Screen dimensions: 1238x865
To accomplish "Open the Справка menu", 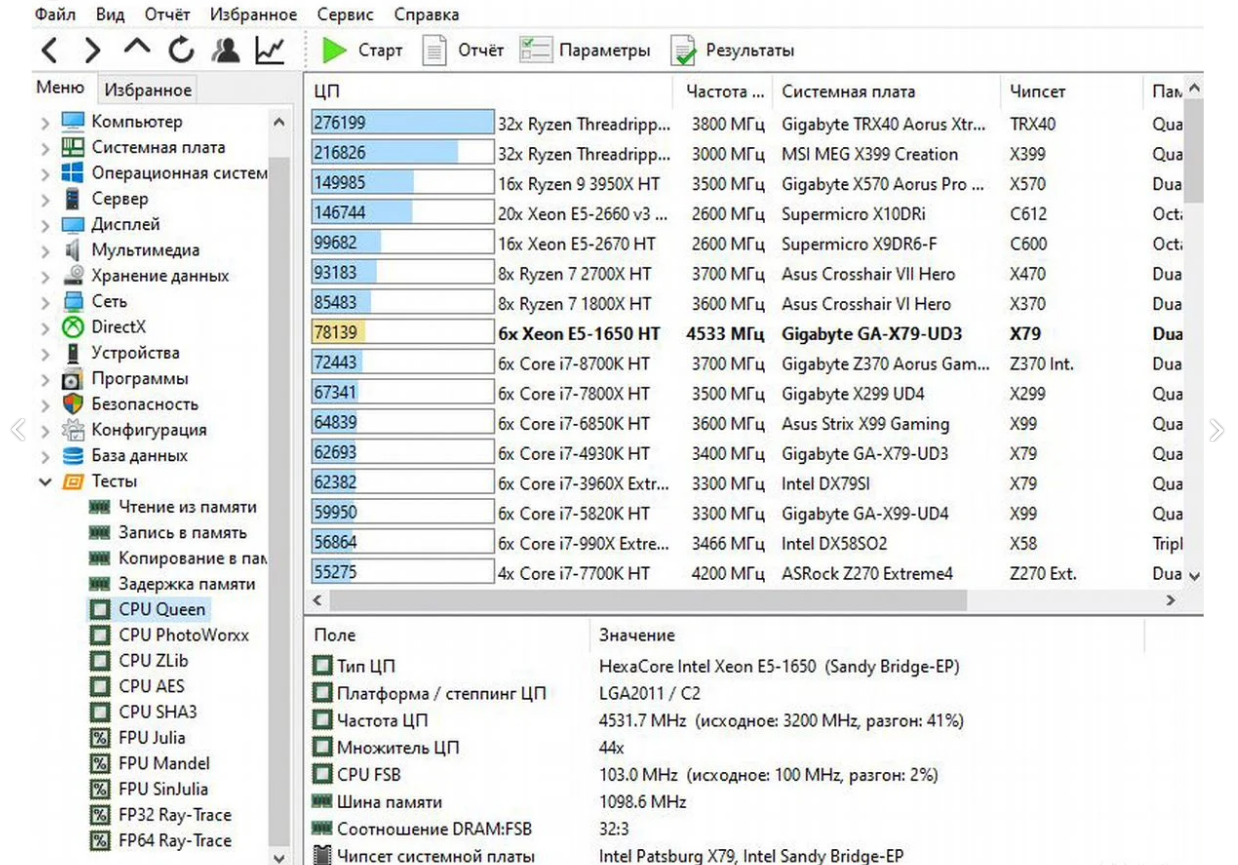I will 427,15.
